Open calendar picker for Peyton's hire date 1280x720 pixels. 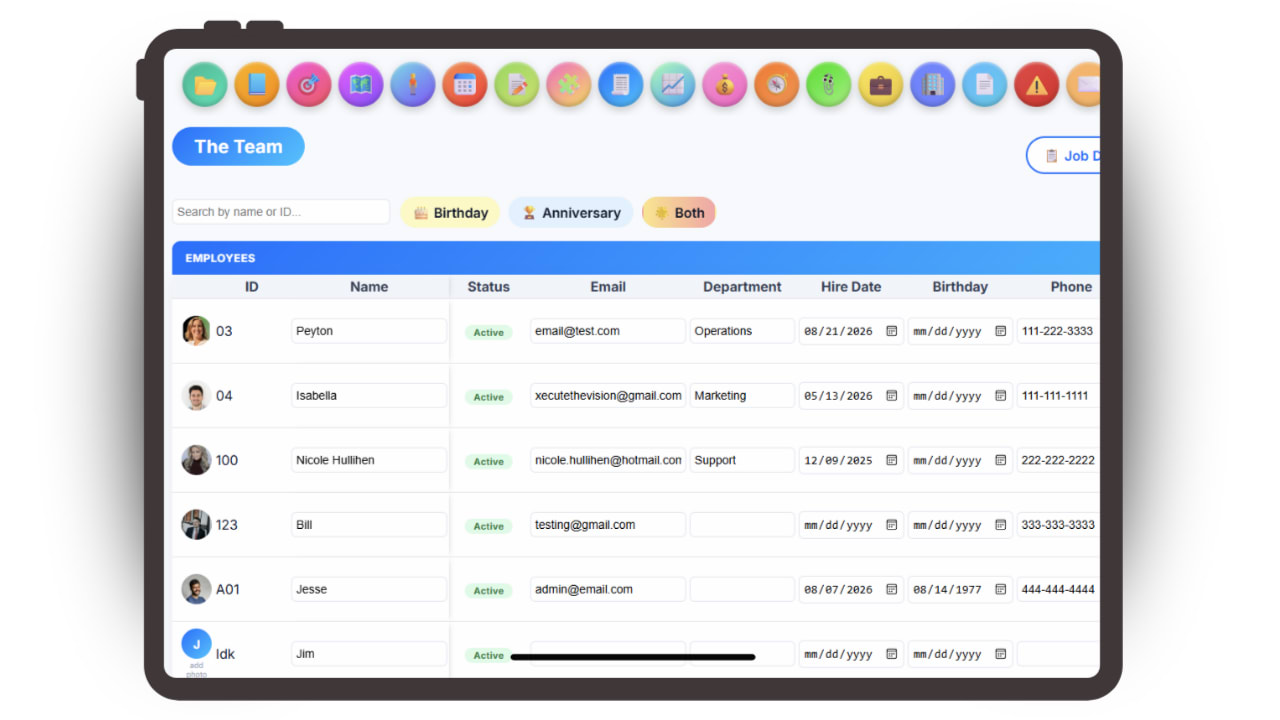(x=891, y=331)
